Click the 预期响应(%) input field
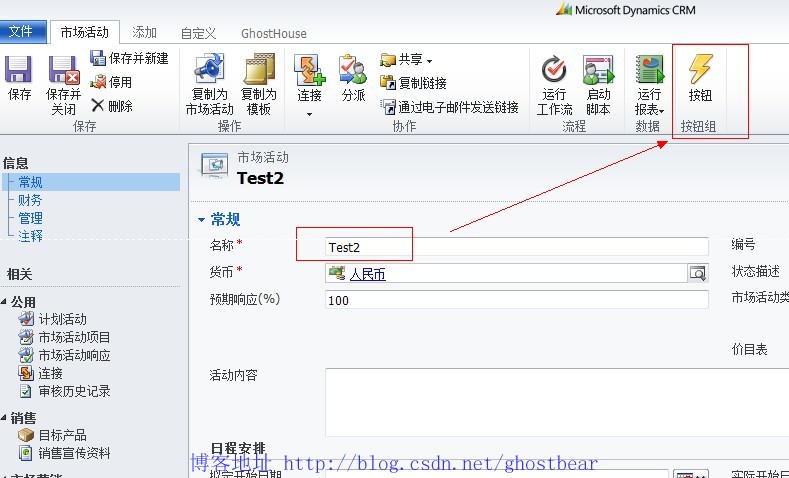Viewport: 789px width, 478px height. [x=516, y=300]
